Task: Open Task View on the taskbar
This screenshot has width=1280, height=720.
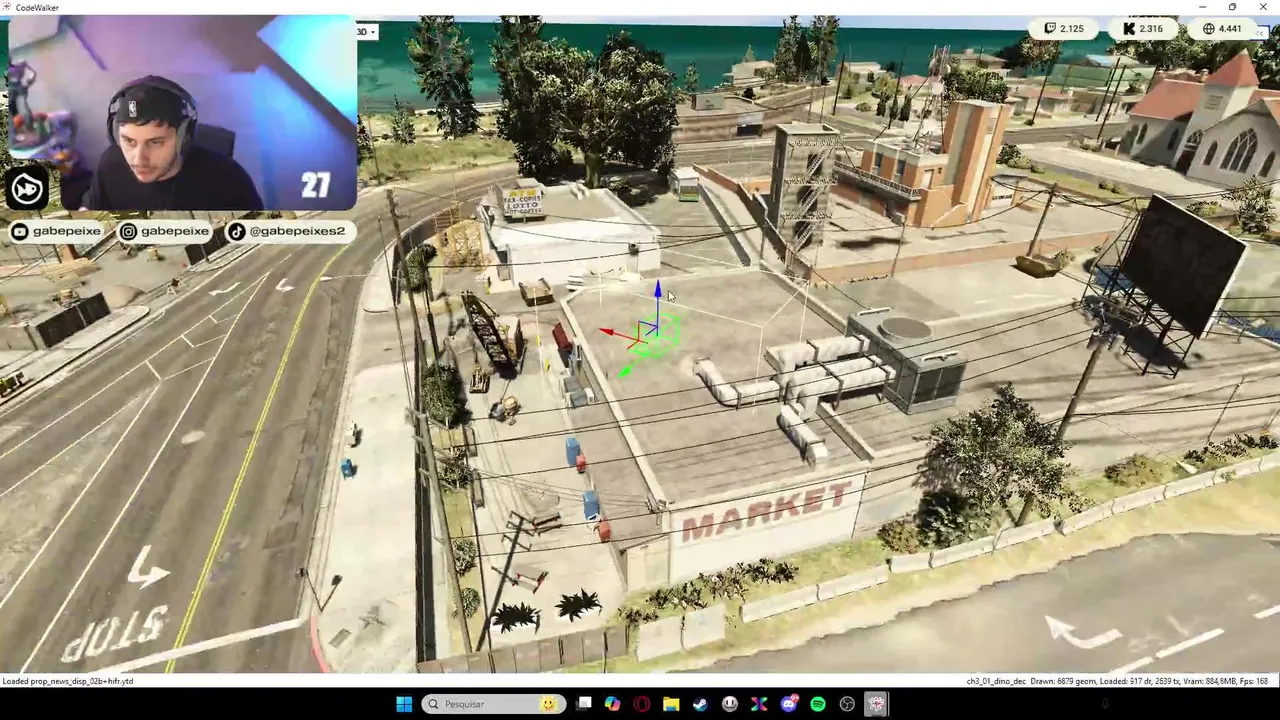Action: coord(584,704)
